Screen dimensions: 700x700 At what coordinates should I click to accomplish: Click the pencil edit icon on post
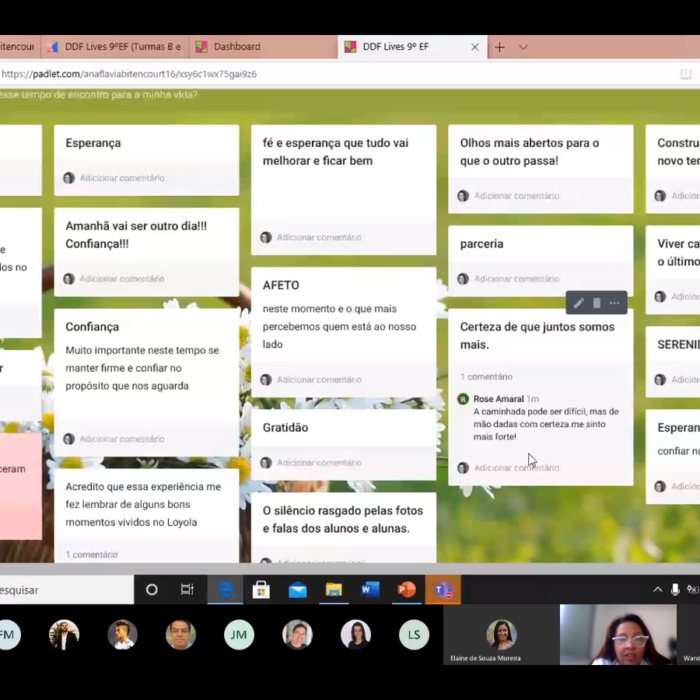pyautogui.click(x=578, y=303)
